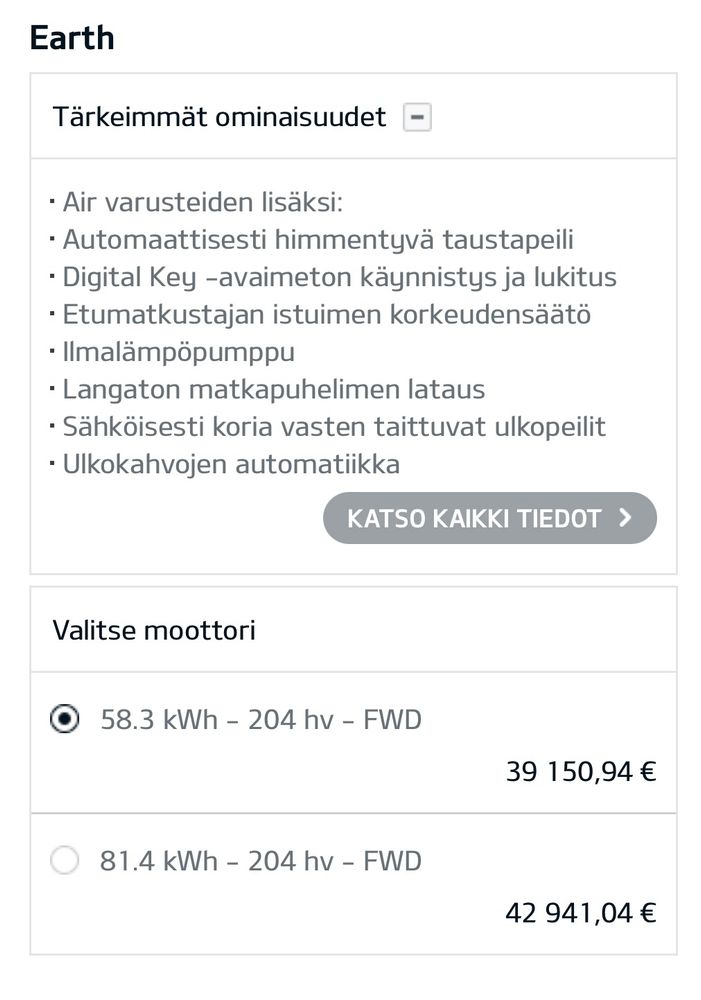The width and height of the screenshot is (701, 1000).
Task: Select the 81.4 kWh battery option
Action: (65, 860)
